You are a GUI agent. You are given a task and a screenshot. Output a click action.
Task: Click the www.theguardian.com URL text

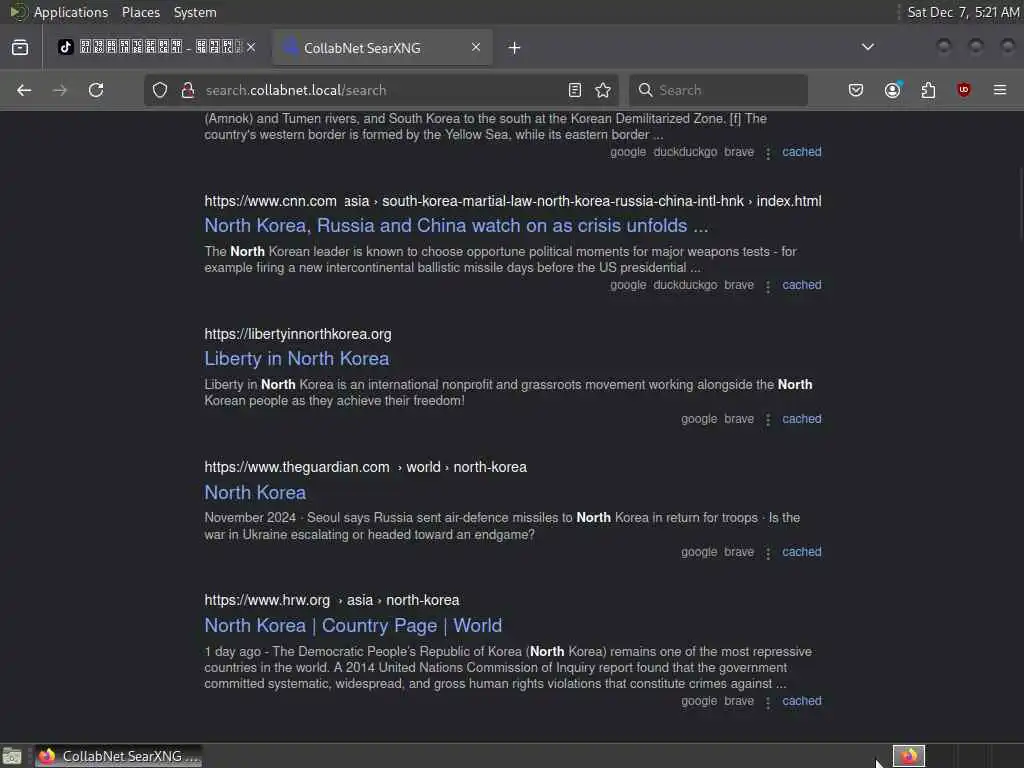click(x=296, y=468)
